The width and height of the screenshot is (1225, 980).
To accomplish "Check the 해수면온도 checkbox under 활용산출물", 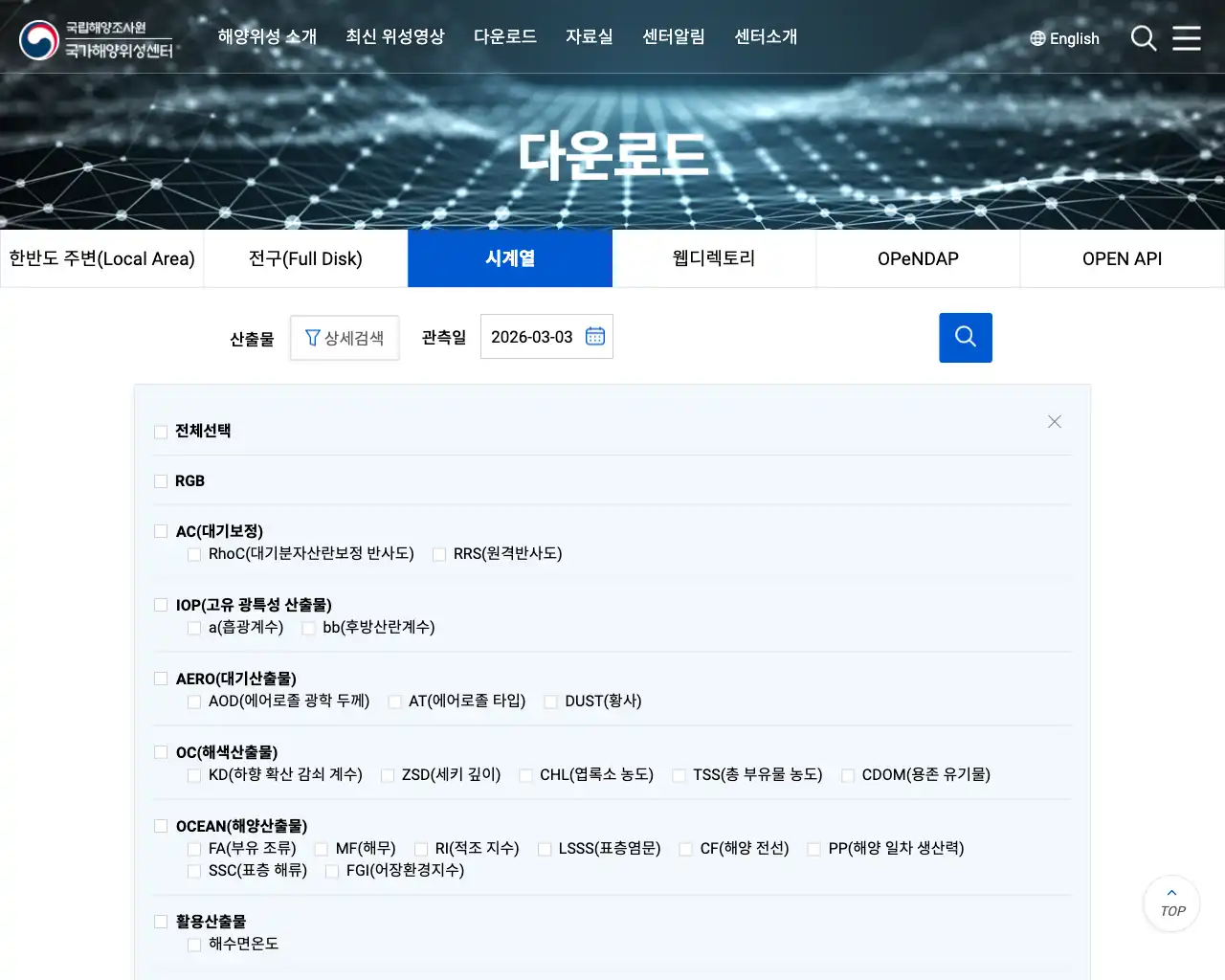I will pos(195,944).
